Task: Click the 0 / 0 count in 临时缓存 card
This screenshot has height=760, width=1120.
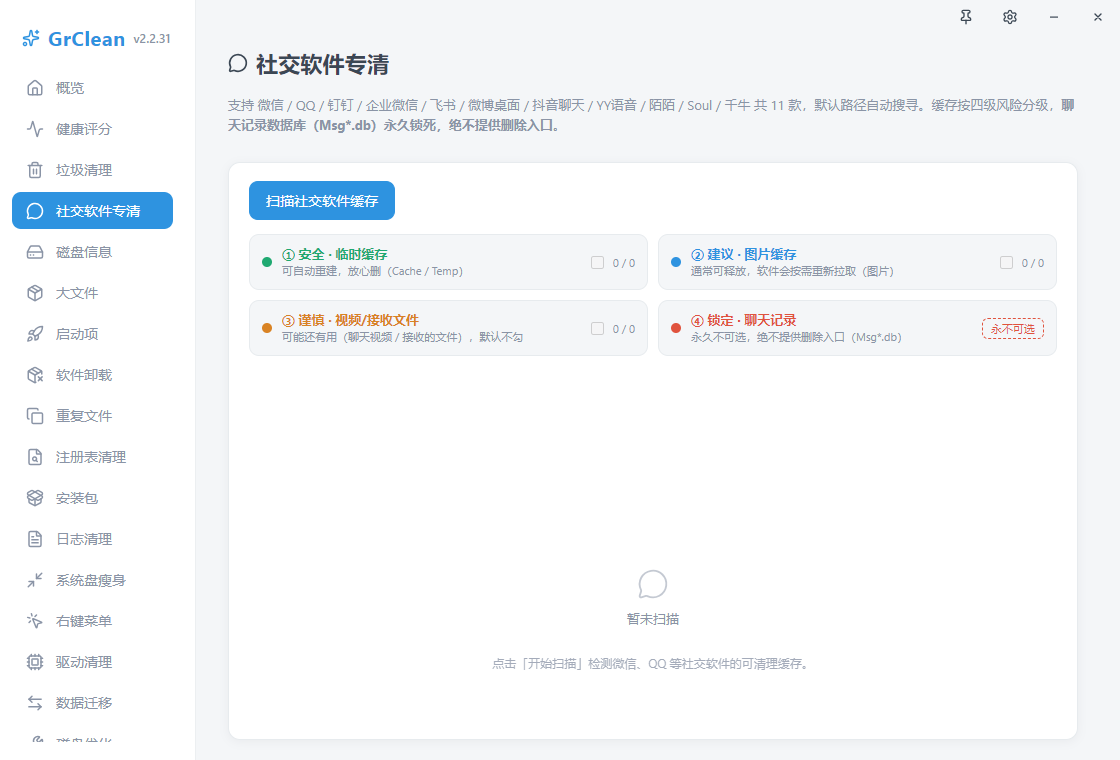Action: pyautogui.click(x=624, y=263)
